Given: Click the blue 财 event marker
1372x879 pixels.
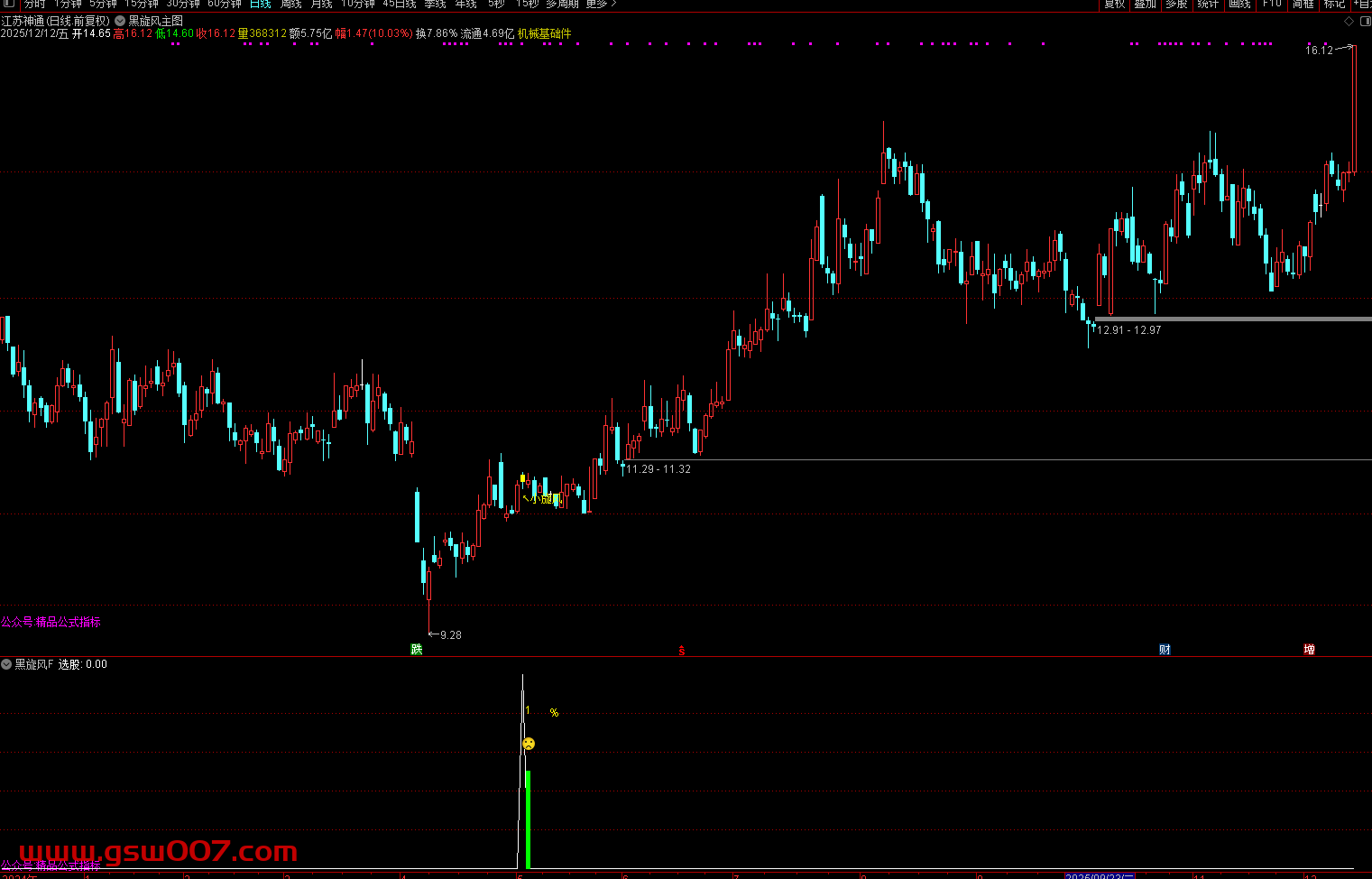Looking at the screenshot, I should [1165, 649].
